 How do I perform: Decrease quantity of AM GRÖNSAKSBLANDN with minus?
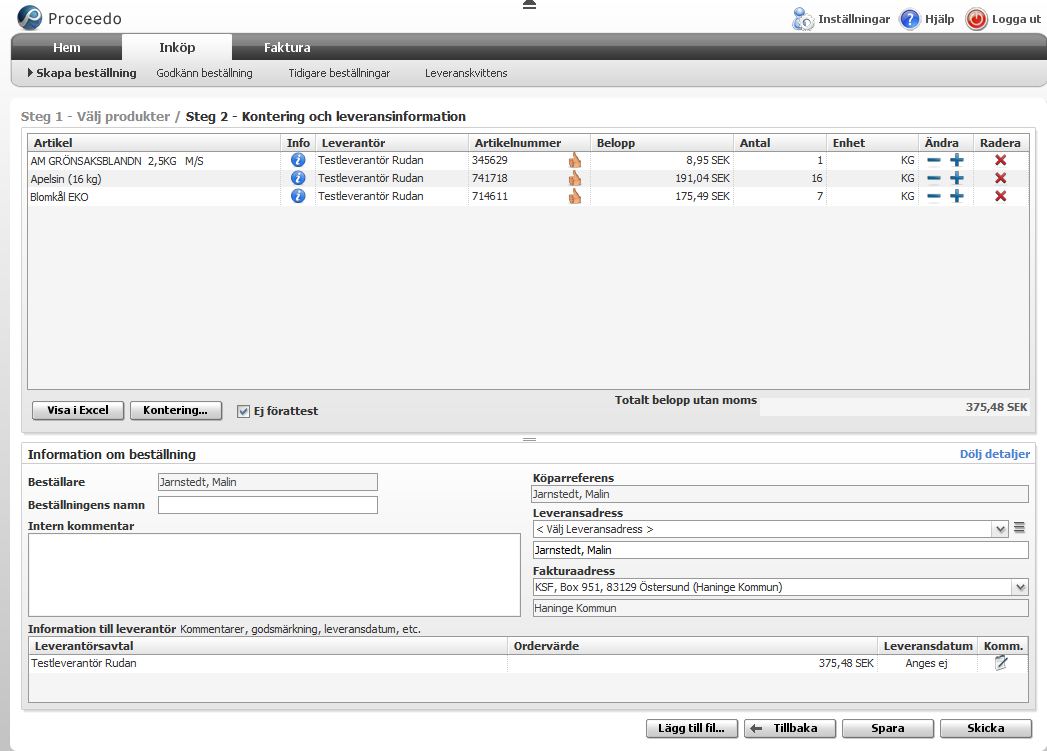(934, 160)
